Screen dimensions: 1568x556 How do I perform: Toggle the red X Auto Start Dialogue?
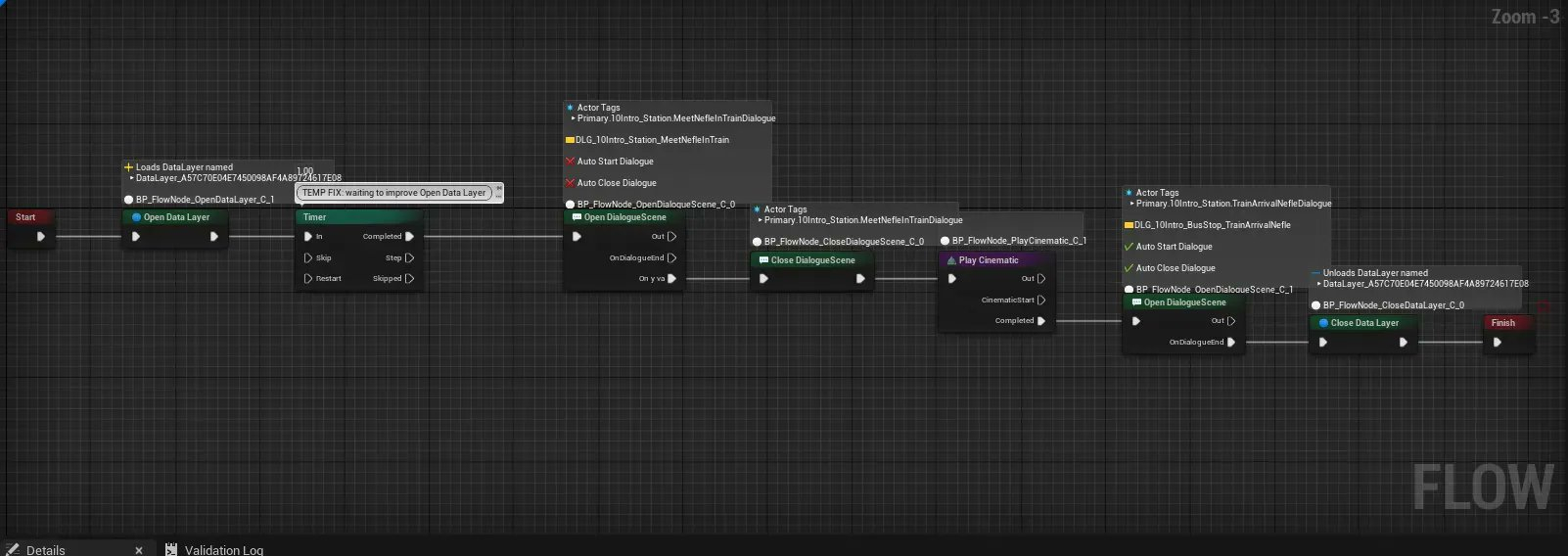[570, 162]
